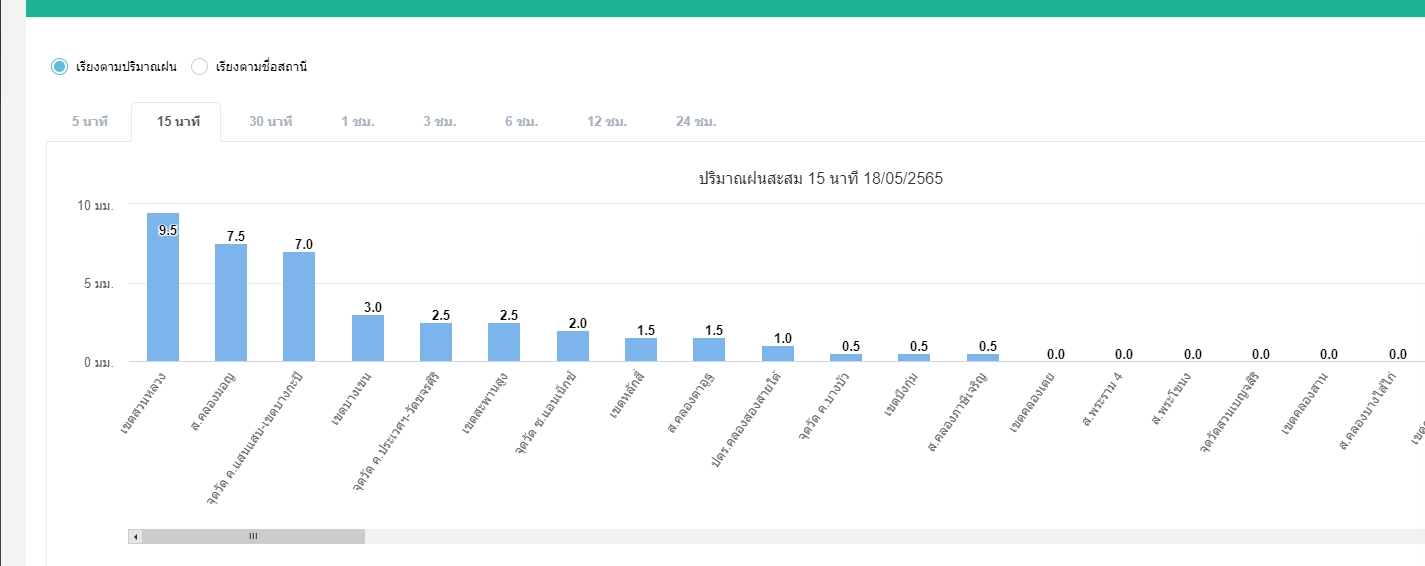This screenshot has height=566, width=1425.
Task: Select the เรียงตามชื่อสถานี radio button
Action: [199, 67]
